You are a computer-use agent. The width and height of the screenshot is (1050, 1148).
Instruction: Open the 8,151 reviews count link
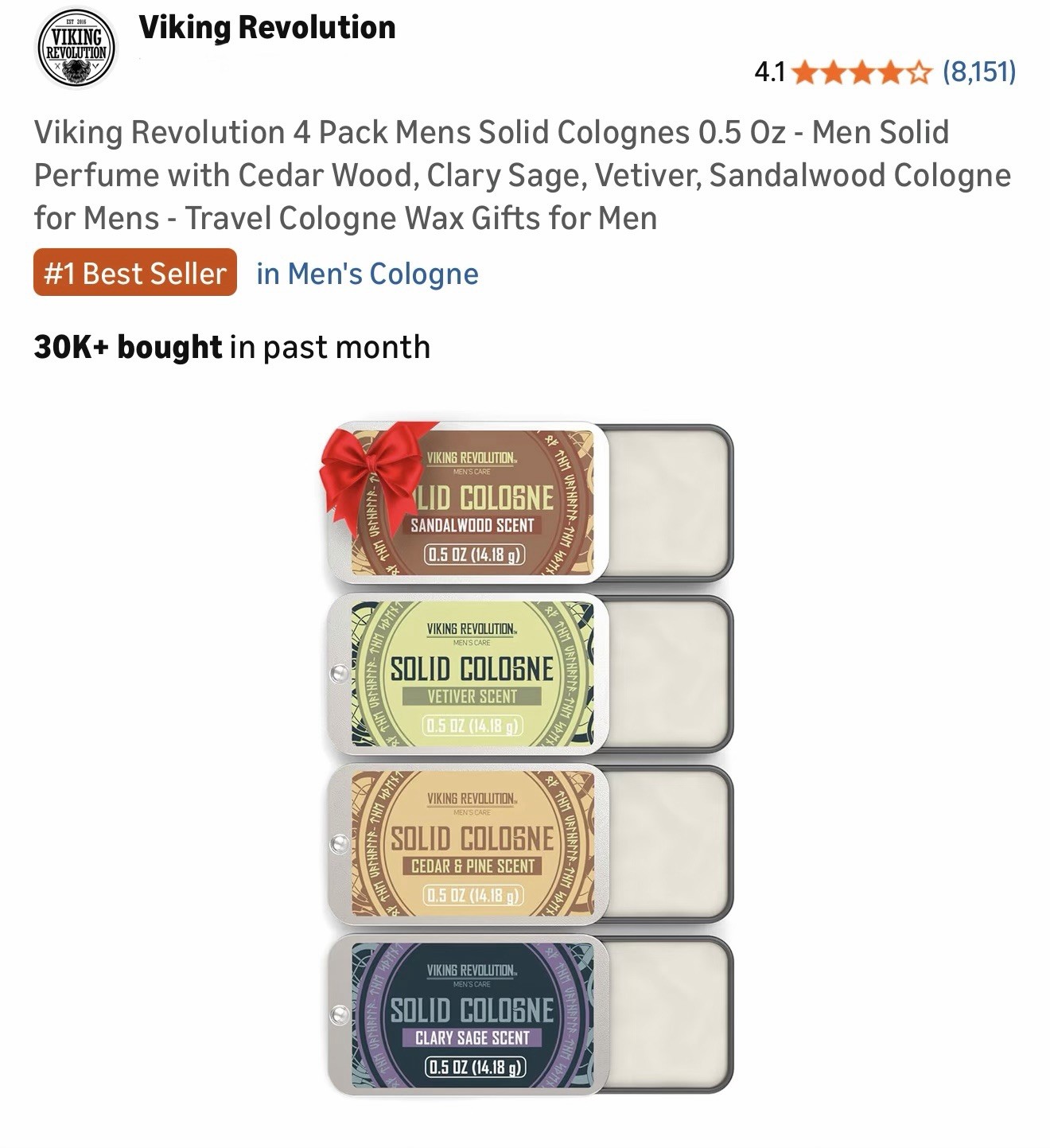pos(979,72)
